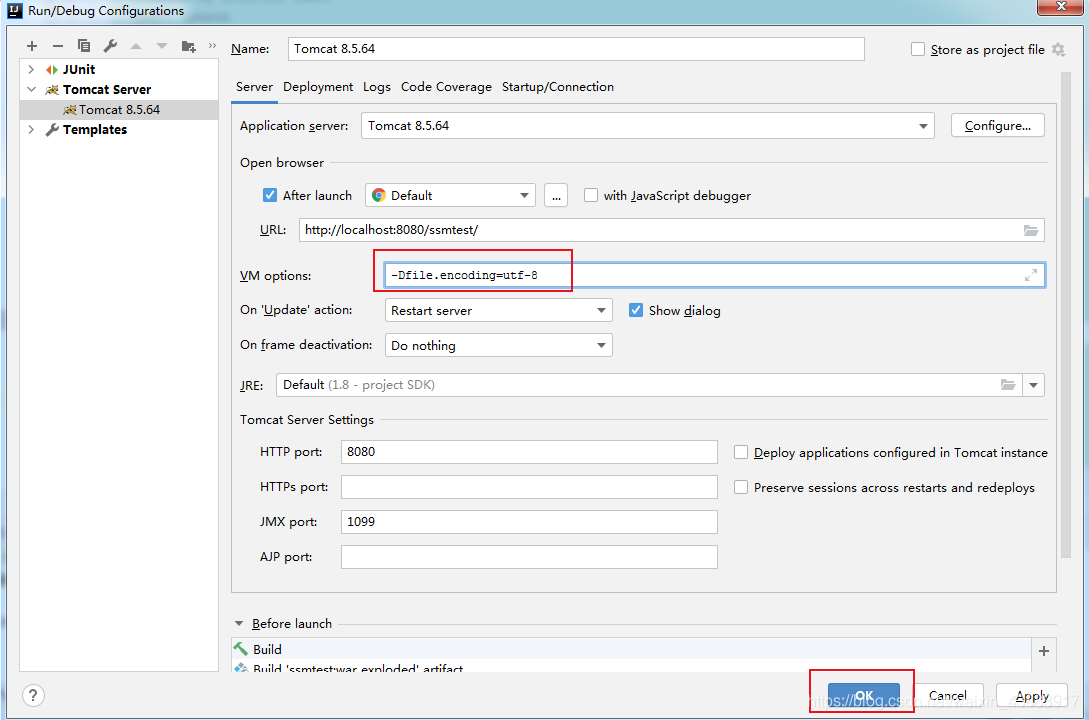Expand the JUnit tree node

[x=31, y=69]
